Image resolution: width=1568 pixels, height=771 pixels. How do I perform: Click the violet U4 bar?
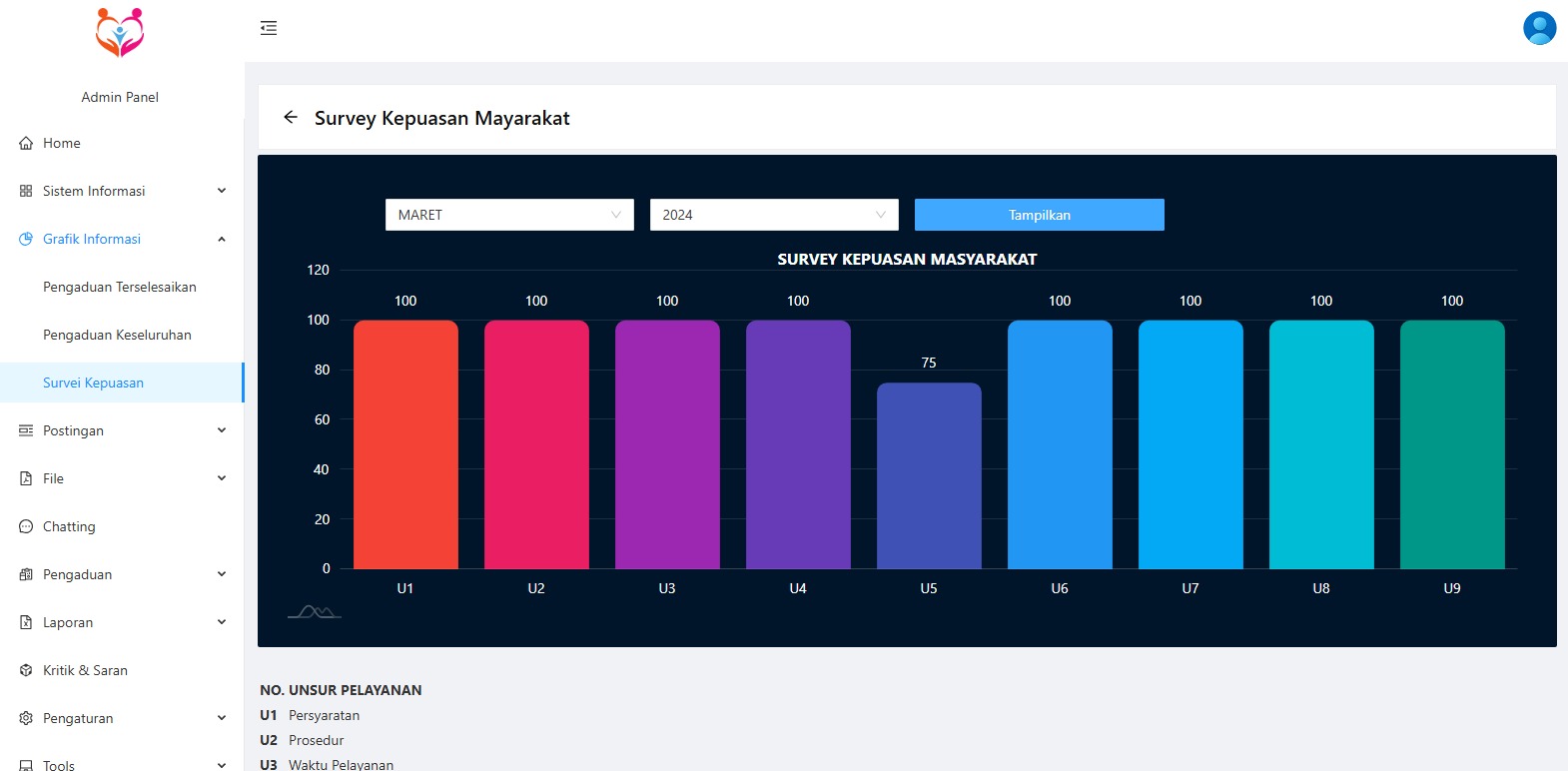coord(798,444)
